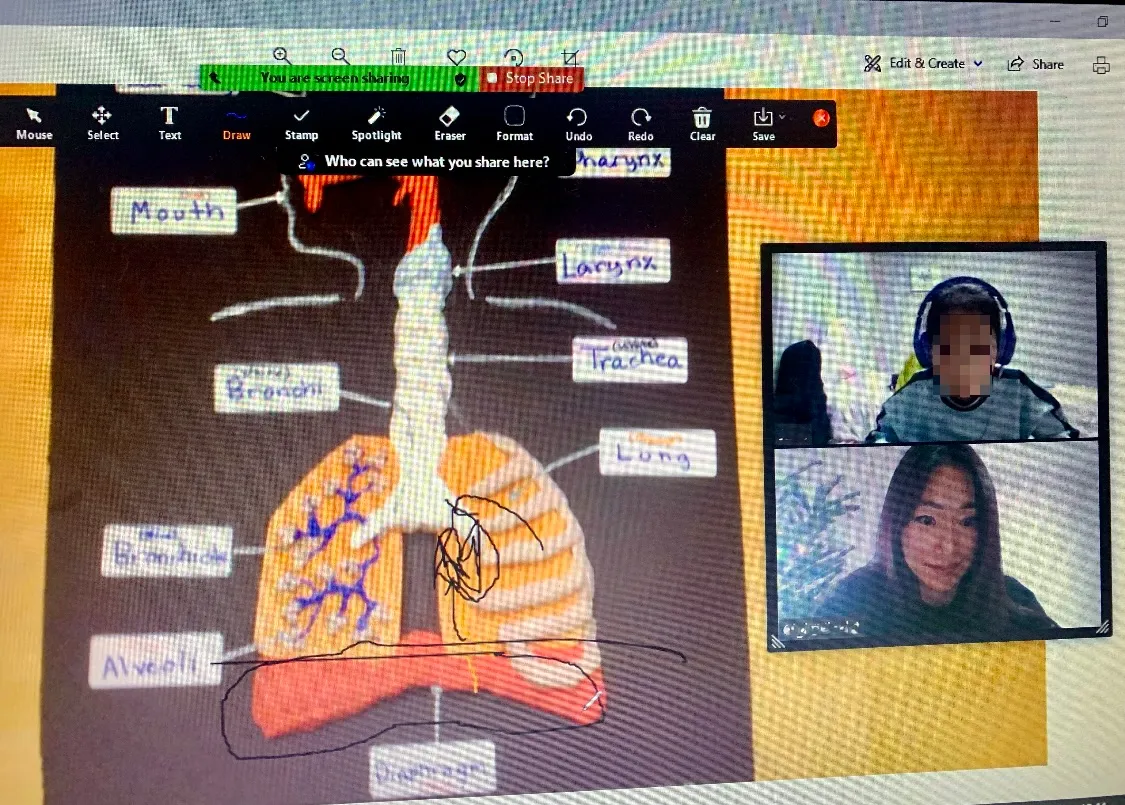Image resolution: width=1125 pixels, height=805 pixels.
Task: Clear annotations with the trash tool
Action: click(x=702, y=125)
